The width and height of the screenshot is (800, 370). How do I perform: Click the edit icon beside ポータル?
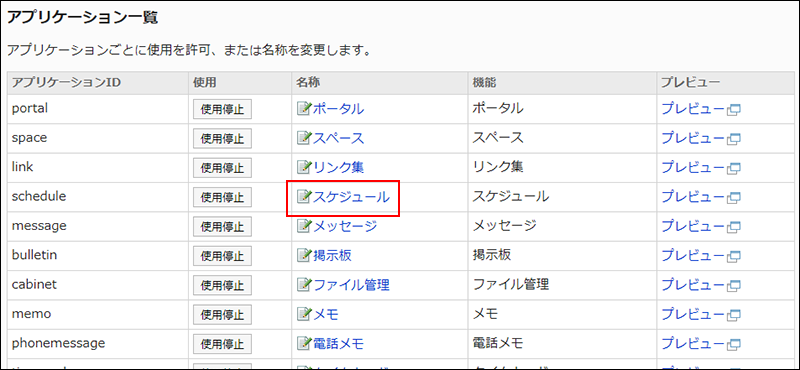[x=304, y=109]
